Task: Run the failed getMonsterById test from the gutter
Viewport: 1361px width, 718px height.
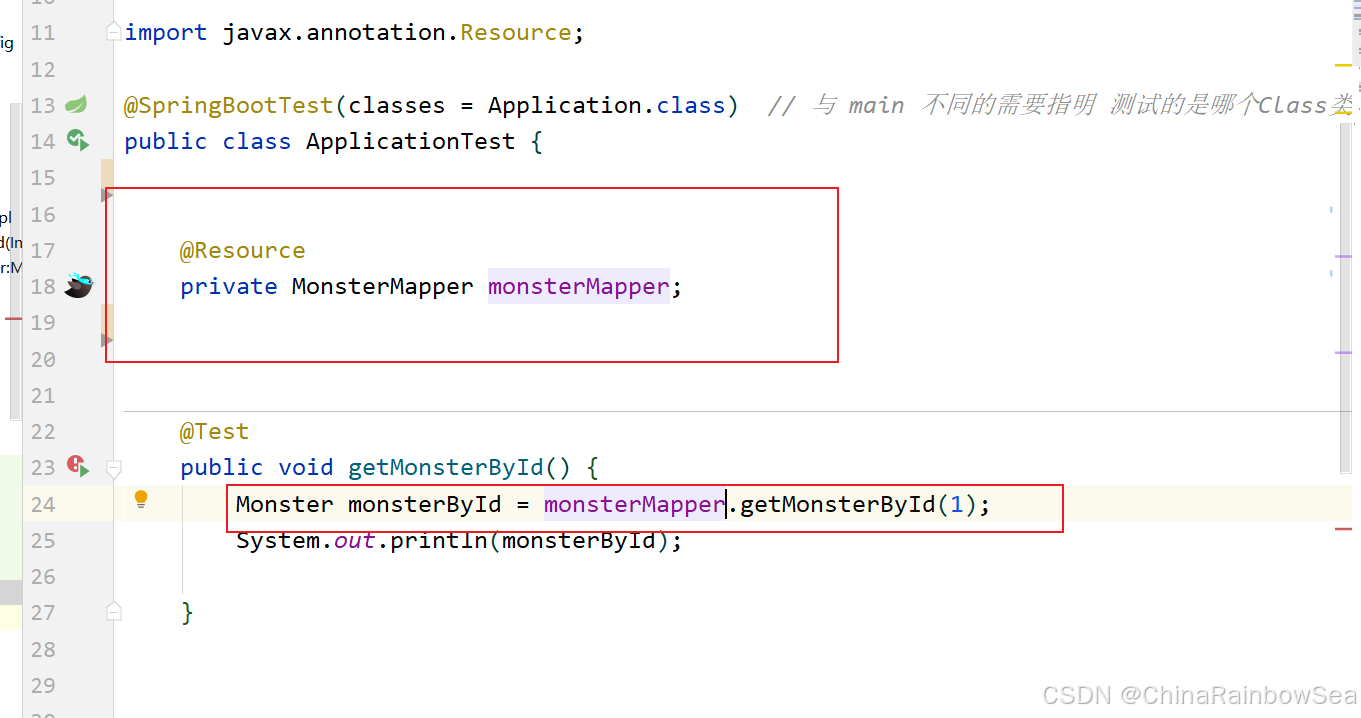Action: pos(78,465)
